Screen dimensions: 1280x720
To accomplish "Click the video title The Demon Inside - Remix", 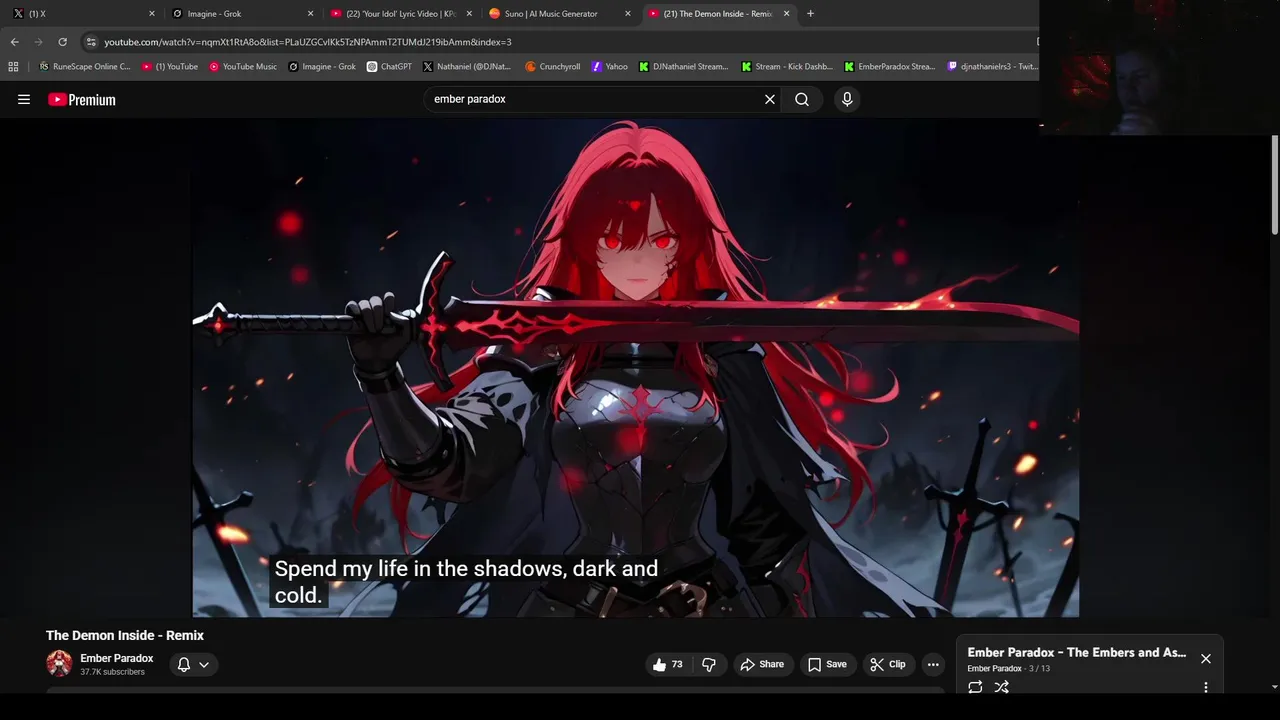I will [x=125, y=635].
